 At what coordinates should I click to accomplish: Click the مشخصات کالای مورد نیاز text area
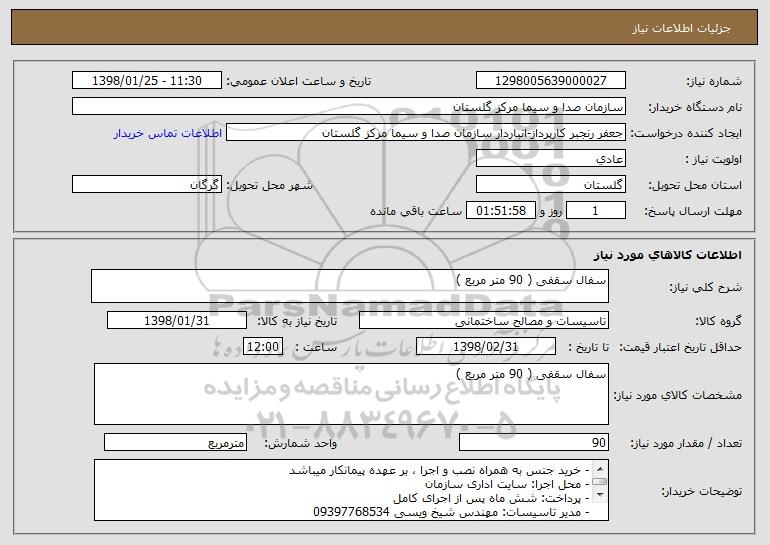[351, 394]
